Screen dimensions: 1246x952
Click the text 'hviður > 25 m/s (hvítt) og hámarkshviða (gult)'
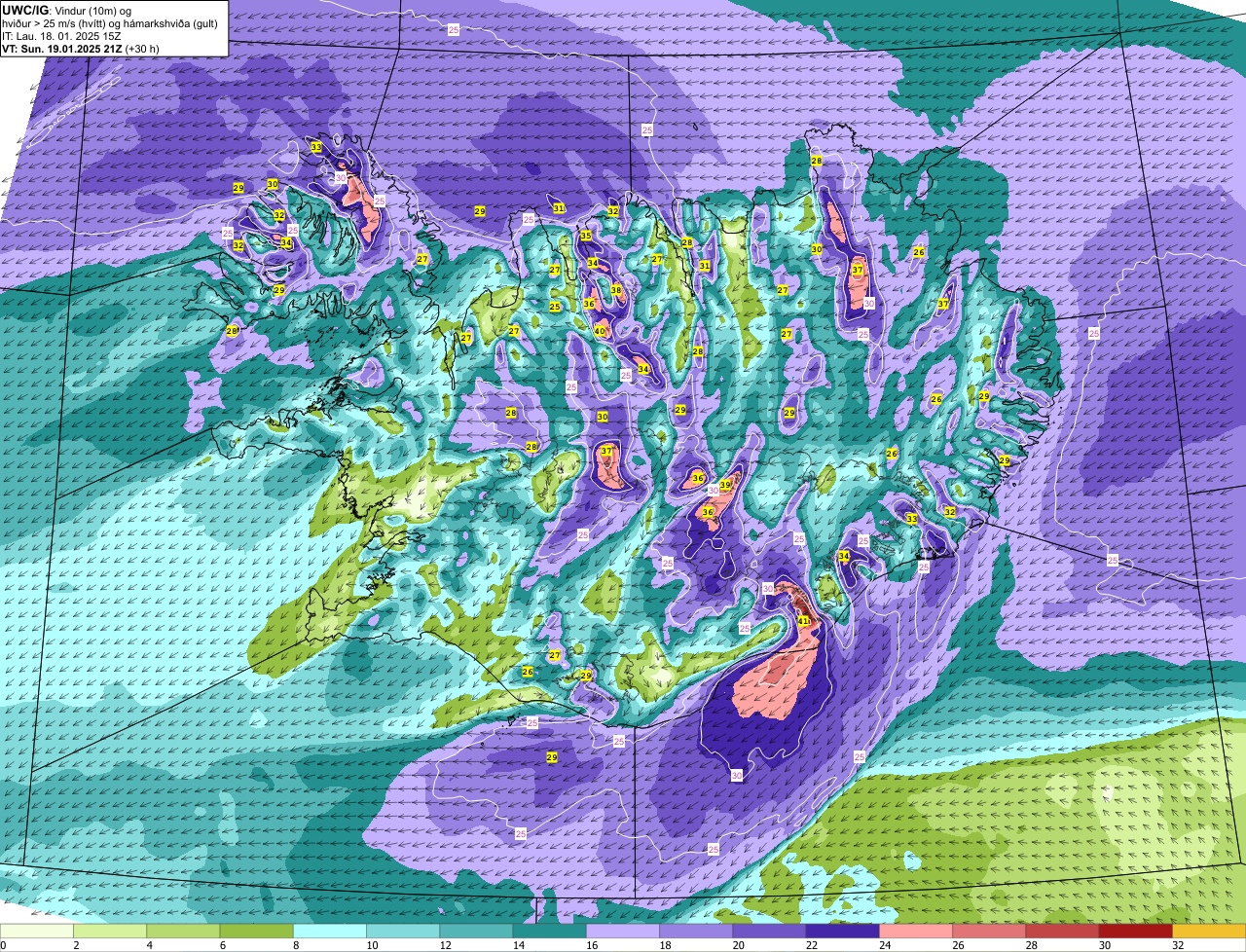tap(110, 22)
